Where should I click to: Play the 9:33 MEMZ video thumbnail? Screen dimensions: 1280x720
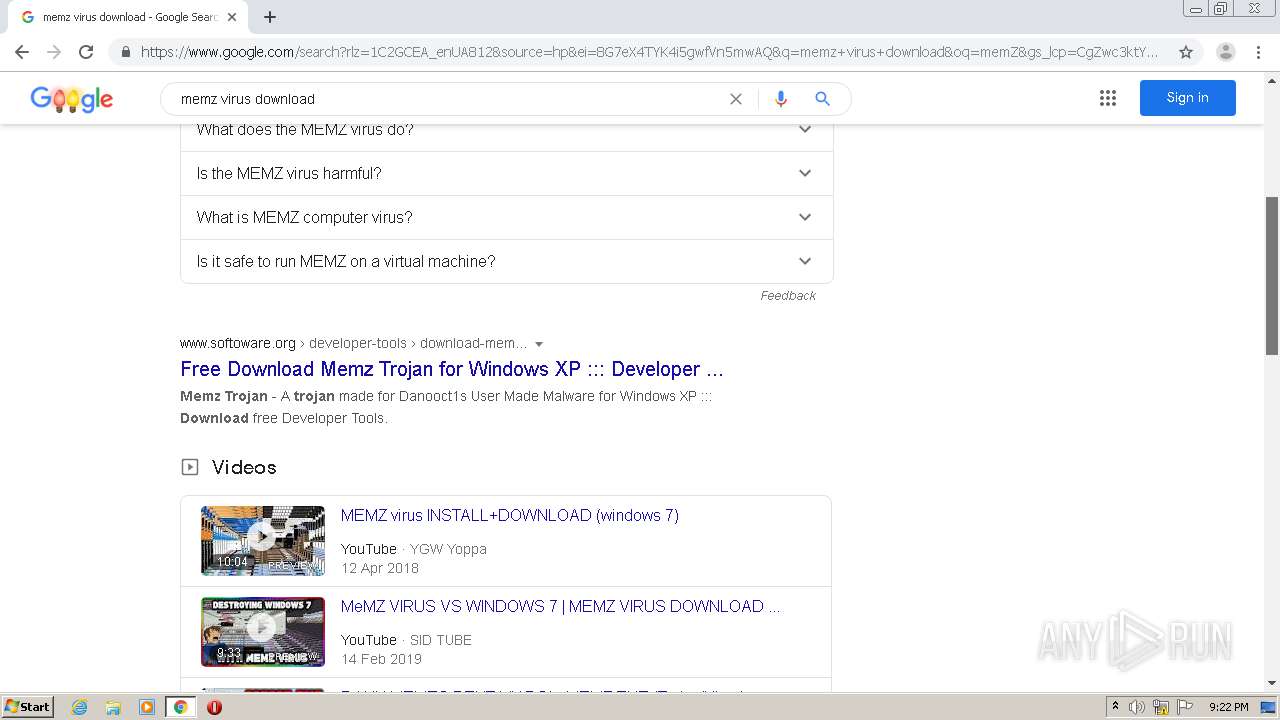click(x=263, y=632)
